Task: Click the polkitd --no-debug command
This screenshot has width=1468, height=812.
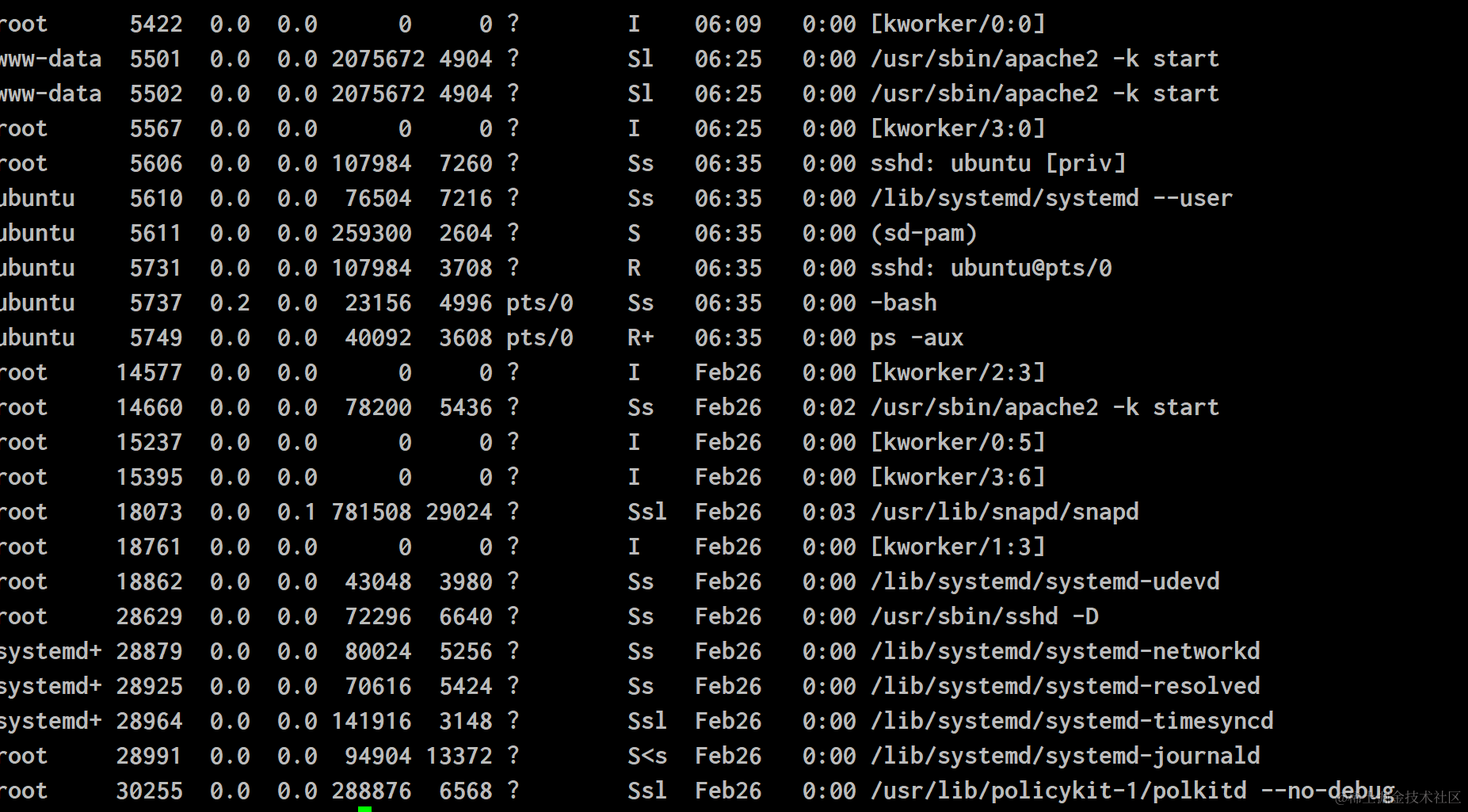Action: coord(1132,791)
